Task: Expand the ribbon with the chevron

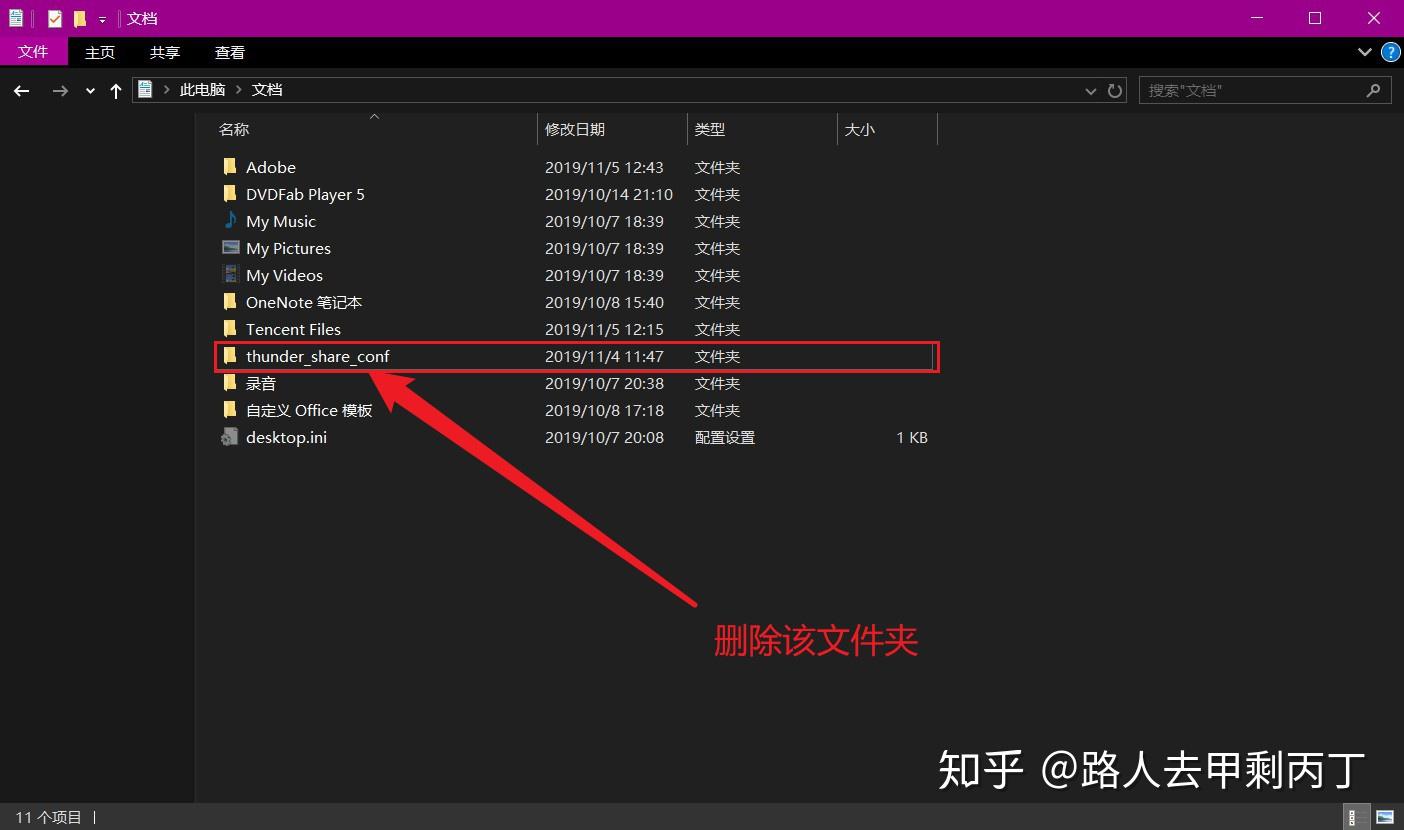Action: tap(1365, 52)
